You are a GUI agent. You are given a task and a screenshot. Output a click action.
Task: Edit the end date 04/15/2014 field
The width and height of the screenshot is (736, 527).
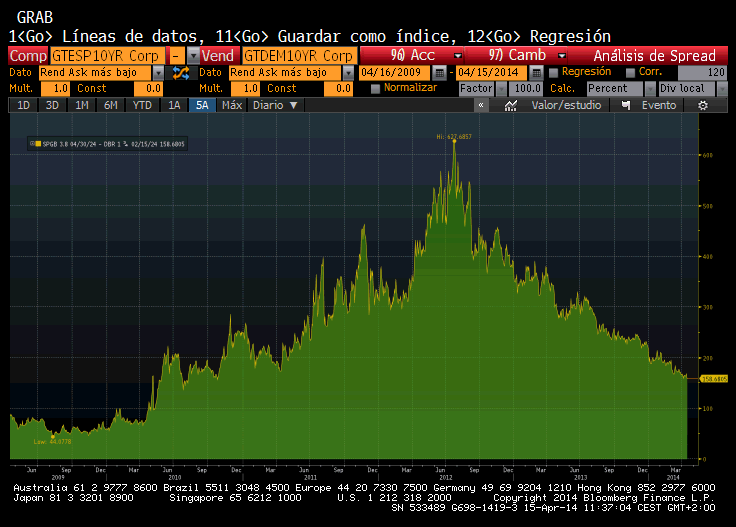tap(491, 73)
